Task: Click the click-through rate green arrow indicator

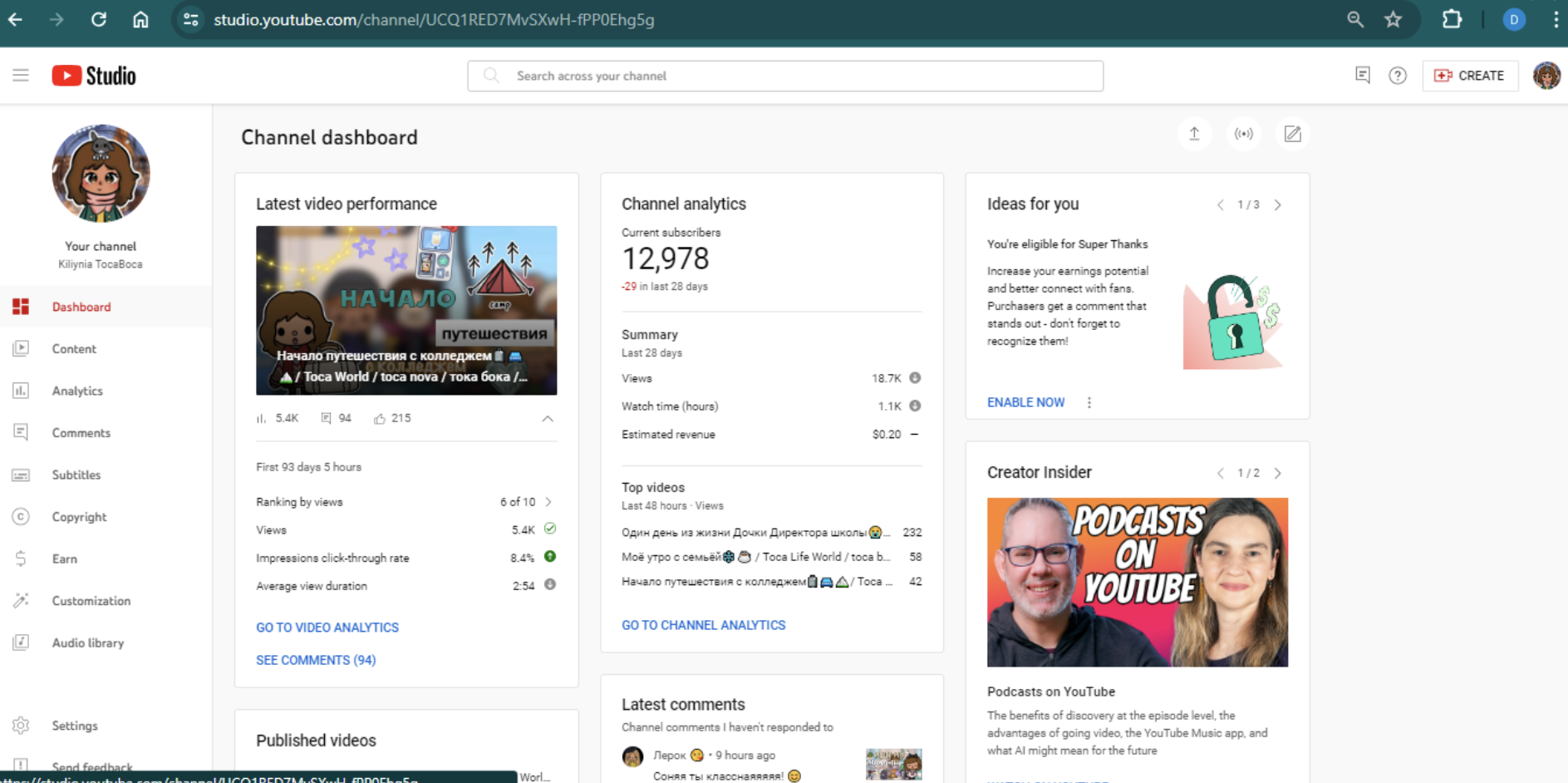Action: pos(550,557)
